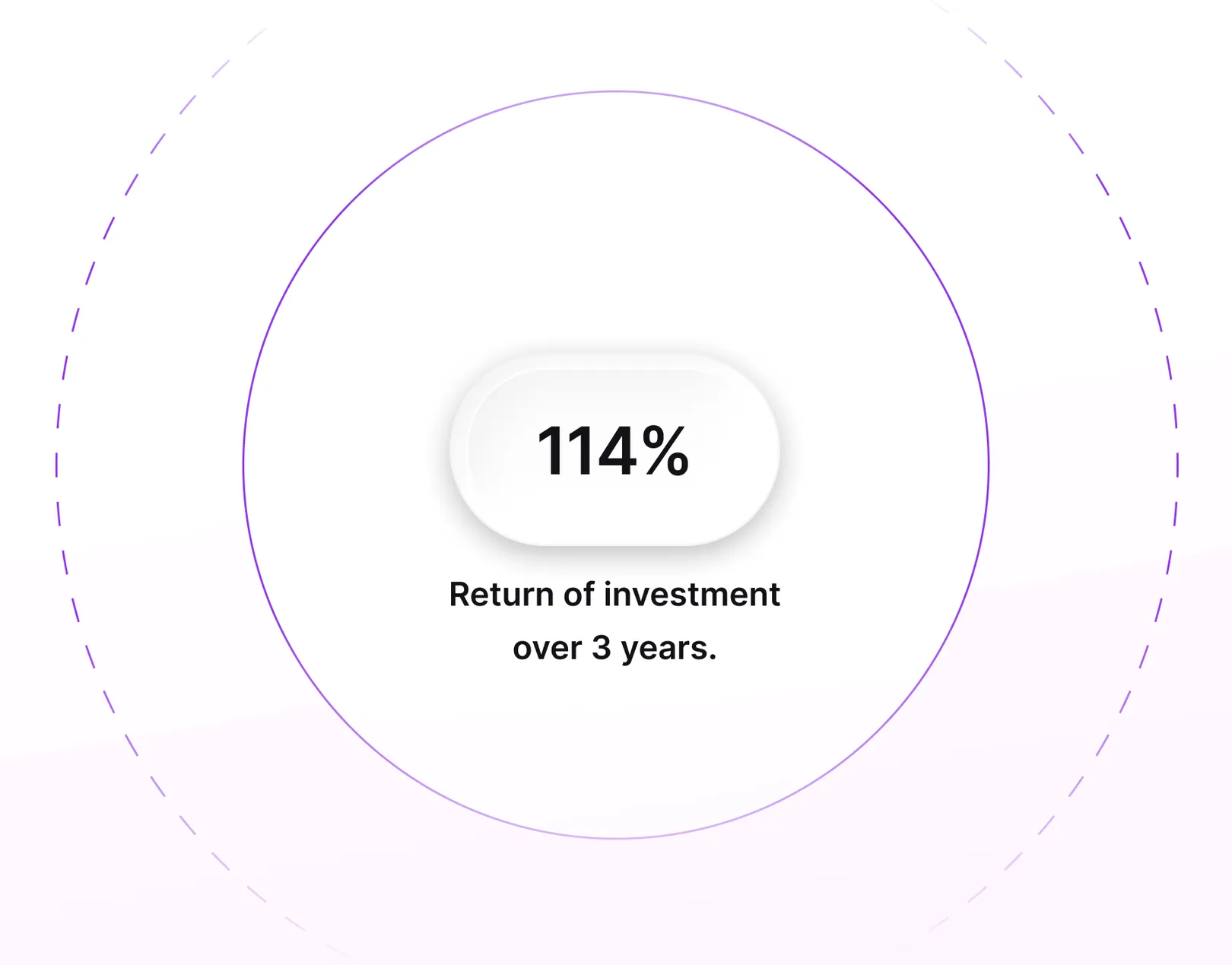Image resolution: width=1232 pixels, height=965 pixels.
Task: Click the word "Return" in the caption
Action: tap(501, 595)
